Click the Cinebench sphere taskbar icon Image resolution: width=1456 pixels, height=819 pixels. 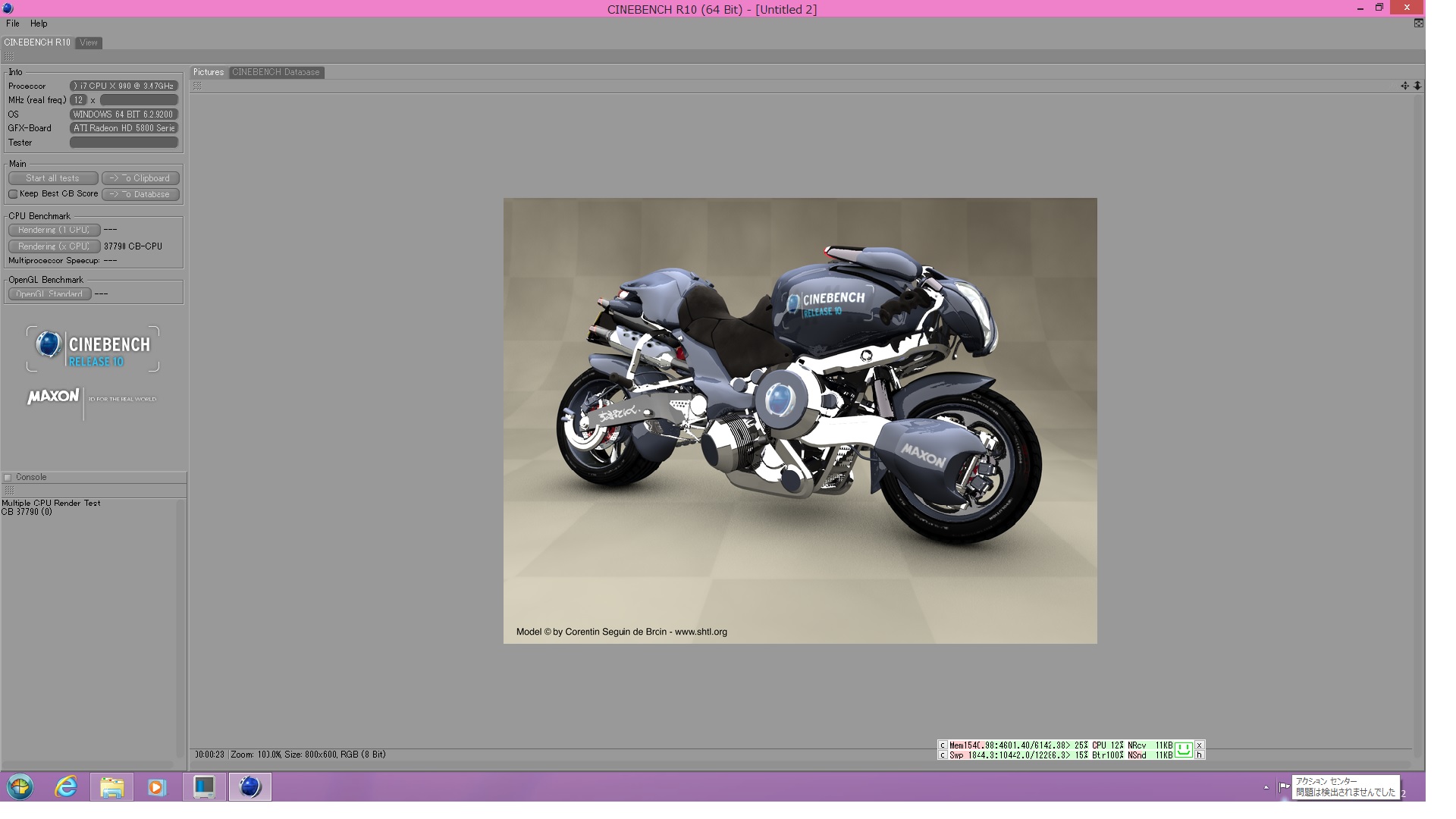[x=250, y=787]
